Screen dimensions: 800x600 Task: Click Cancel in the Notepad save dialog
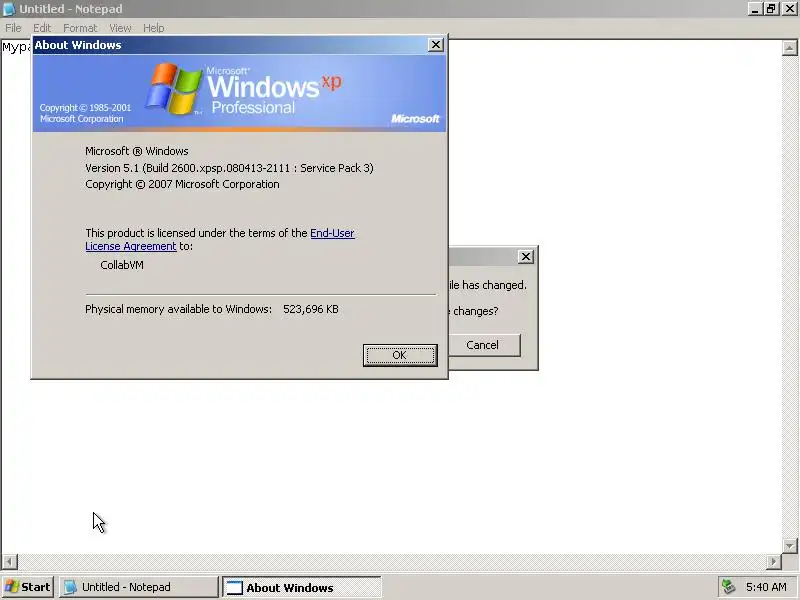pos(483,345)
